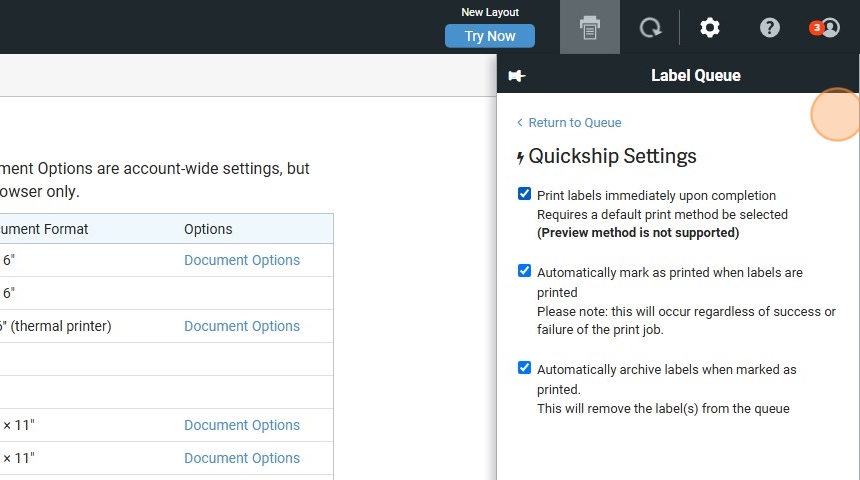The height and width of the screenshot is (480, 860).
Task: Click the refresh icon in top bar
Action: pos(650,28)
